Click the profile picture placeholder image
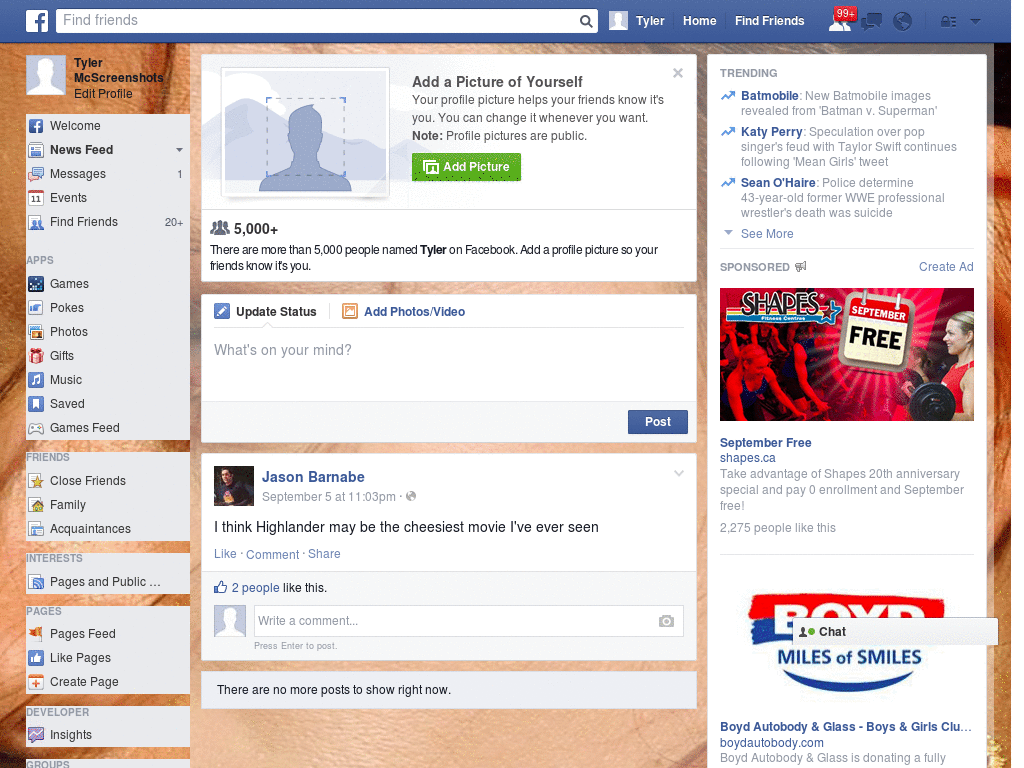Screen dimensions: 1024x768 [306, 132]
